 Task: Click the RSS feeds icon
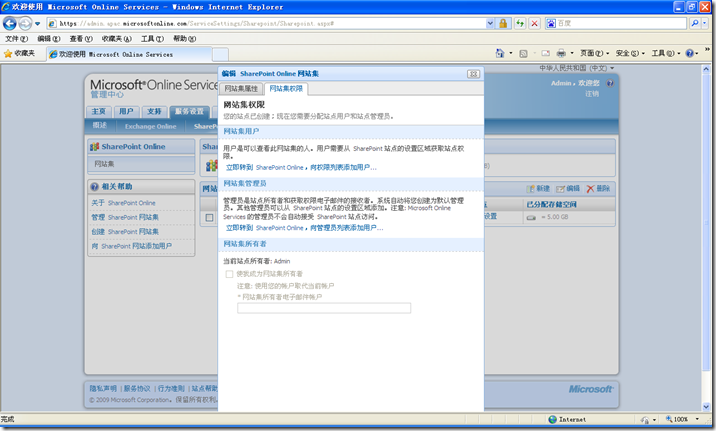coord(523,53)
